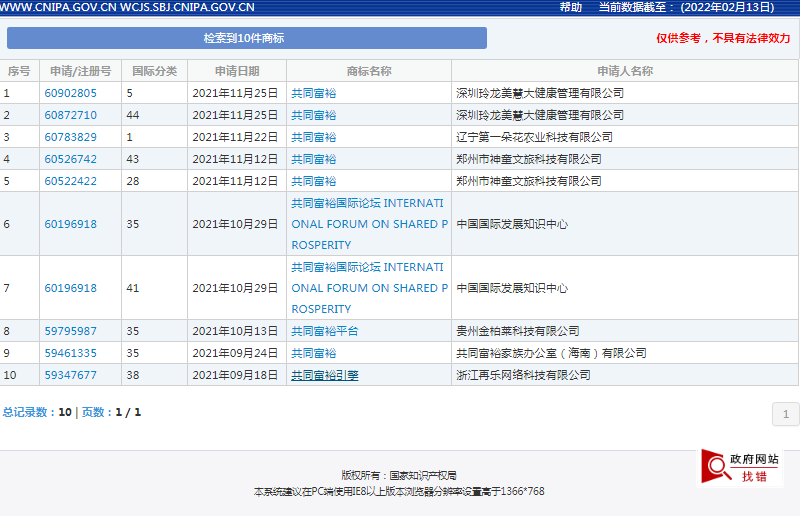This screenshot has height=521, width=800.
Task: Click class value 38 in row 10
Action: coord(133,375)
